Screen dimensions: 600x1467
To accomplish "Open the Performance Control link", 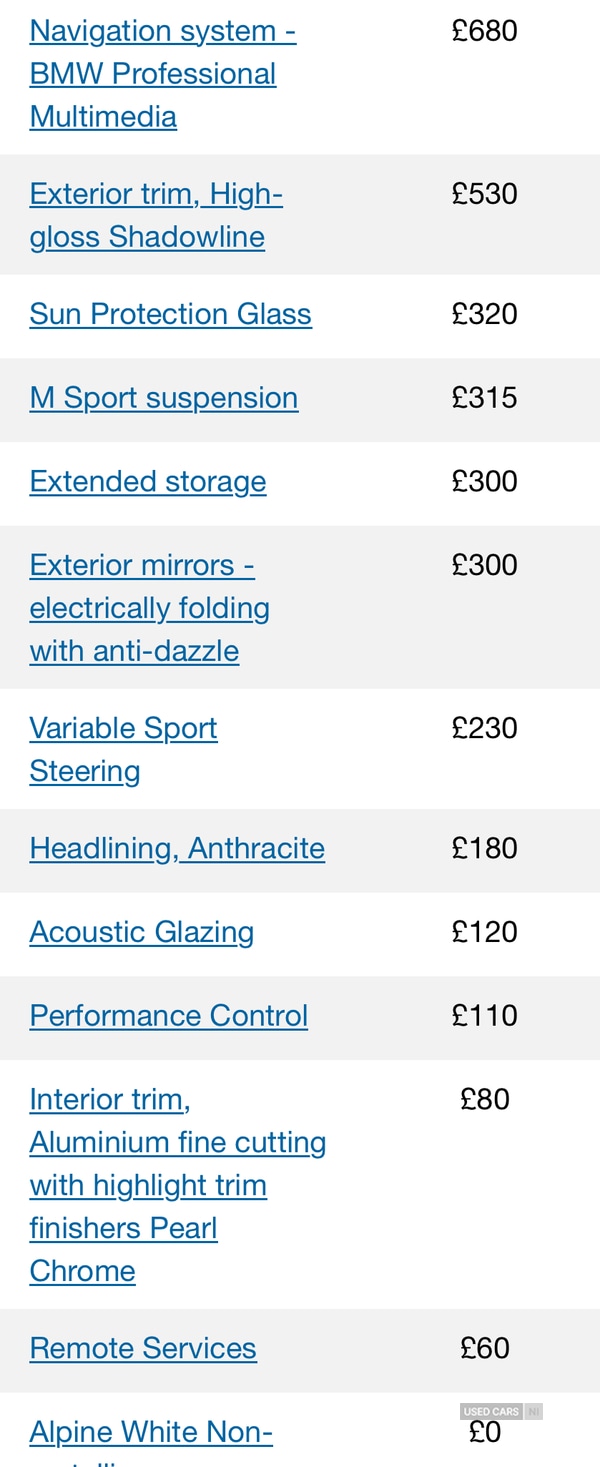I will click(169, 1016).
